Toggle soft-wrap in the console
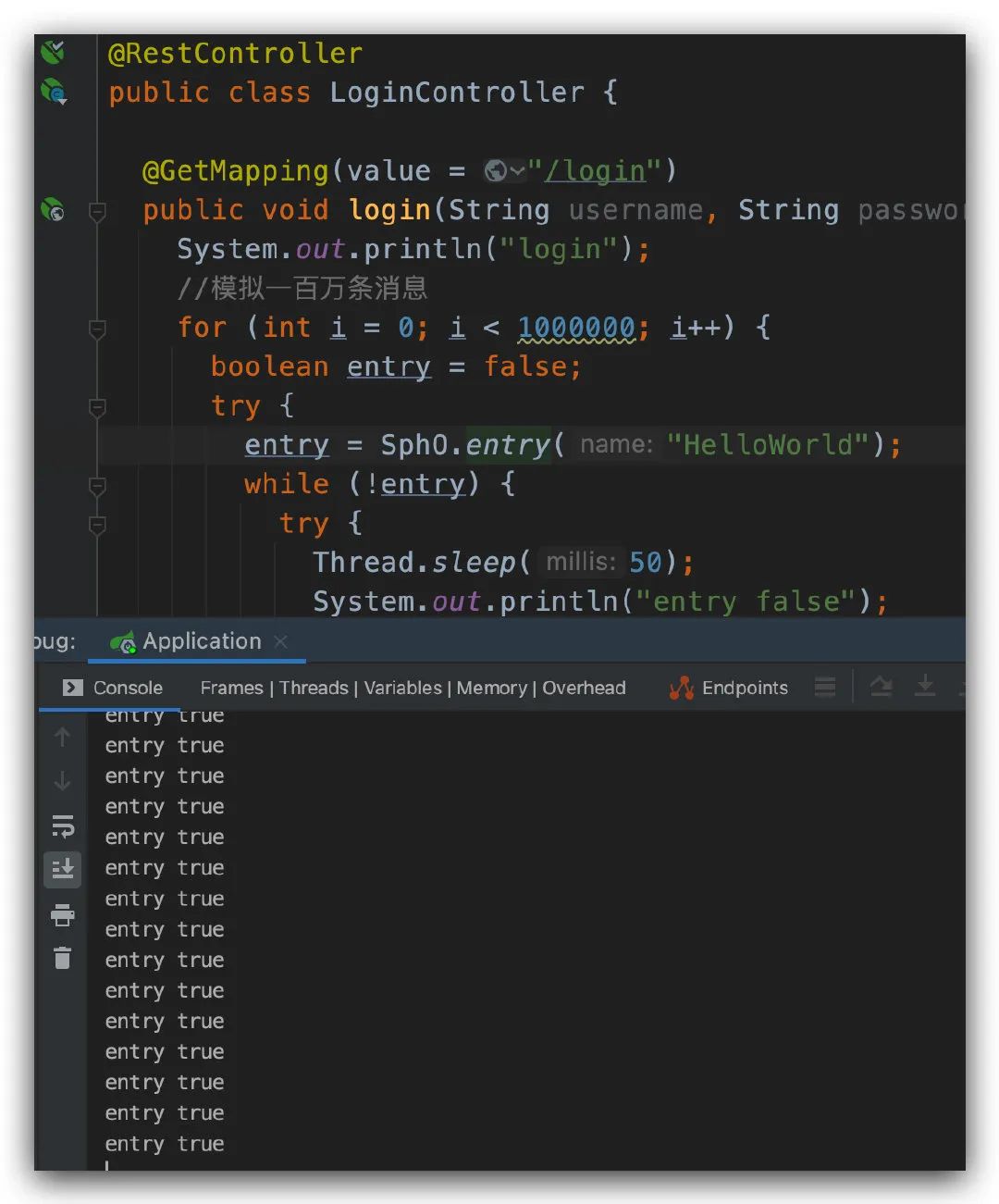 pyautogui.click(x=62, y=825)
